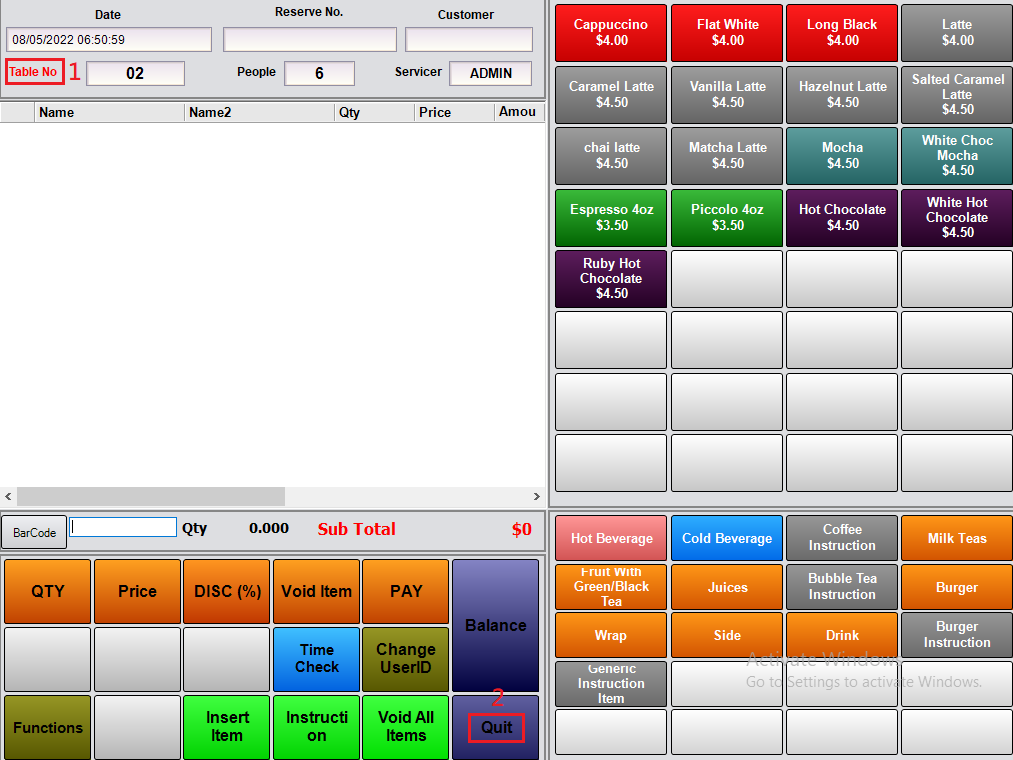1013x760 pixels.
Task: Click the Servicer field showing ADMIN
Action: (x=491, y=73)
